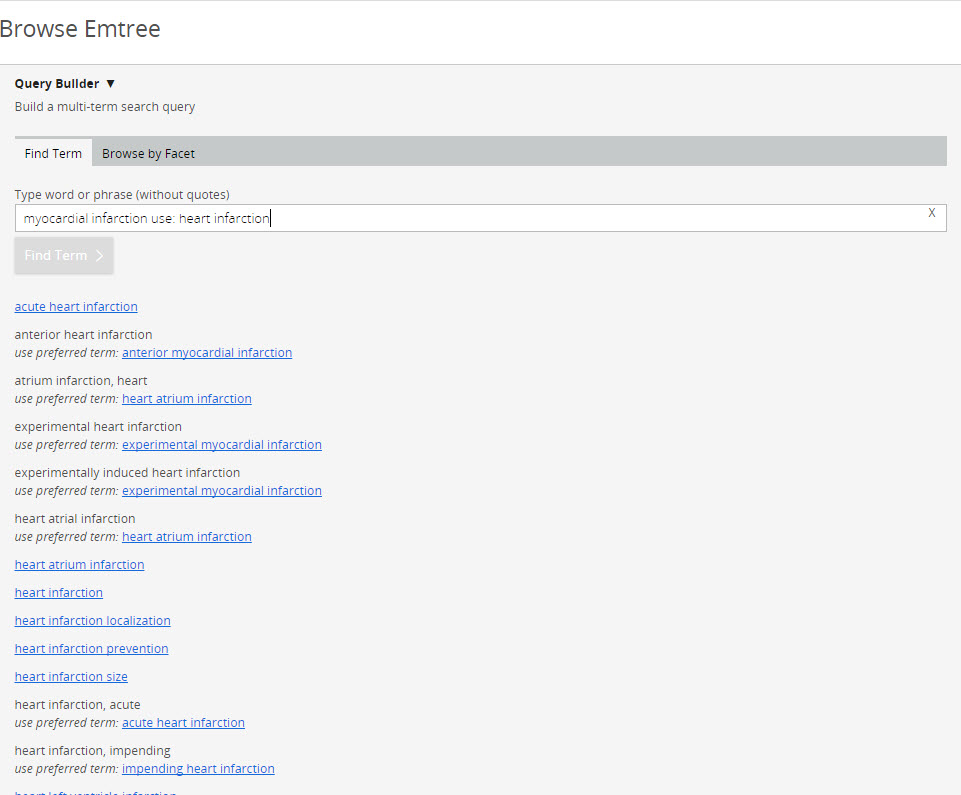Open 'anterior myocardial infarction' preferred term
Screen dimensions: 961x795
pos(207,353)
